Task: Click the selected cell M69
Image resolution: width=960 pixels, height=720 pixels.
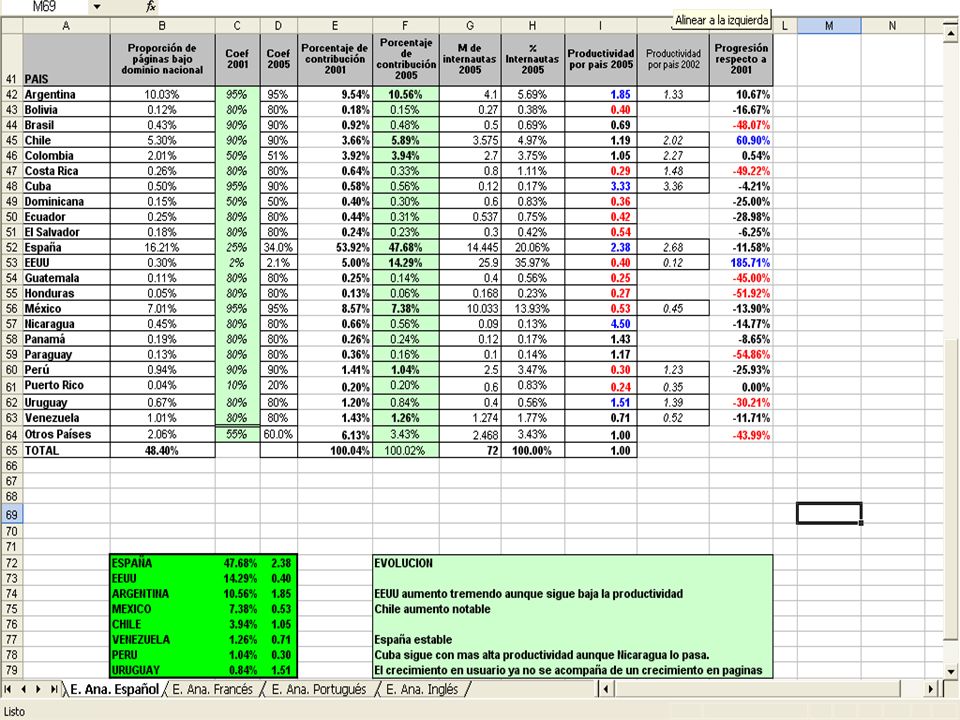Action: point(829,514)
